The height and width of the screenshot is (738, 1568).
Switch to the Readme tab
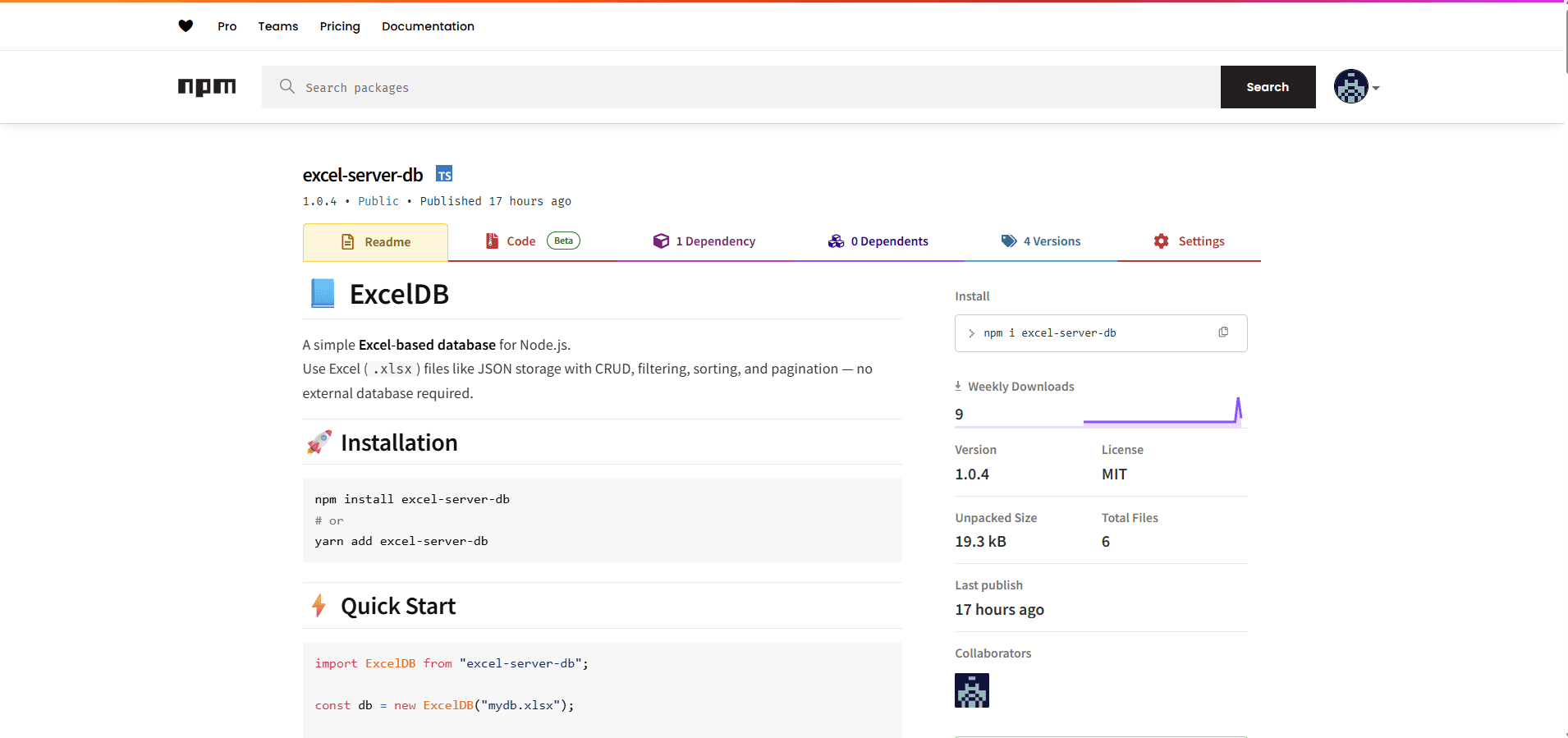375,242
